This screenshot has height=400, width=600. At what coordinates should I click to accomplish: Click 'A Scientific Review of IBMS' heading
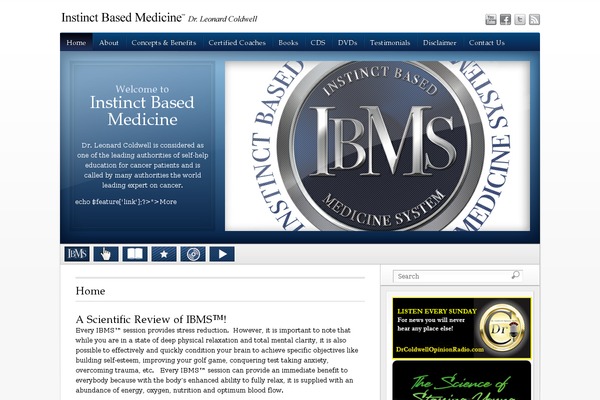pos(151,319)
